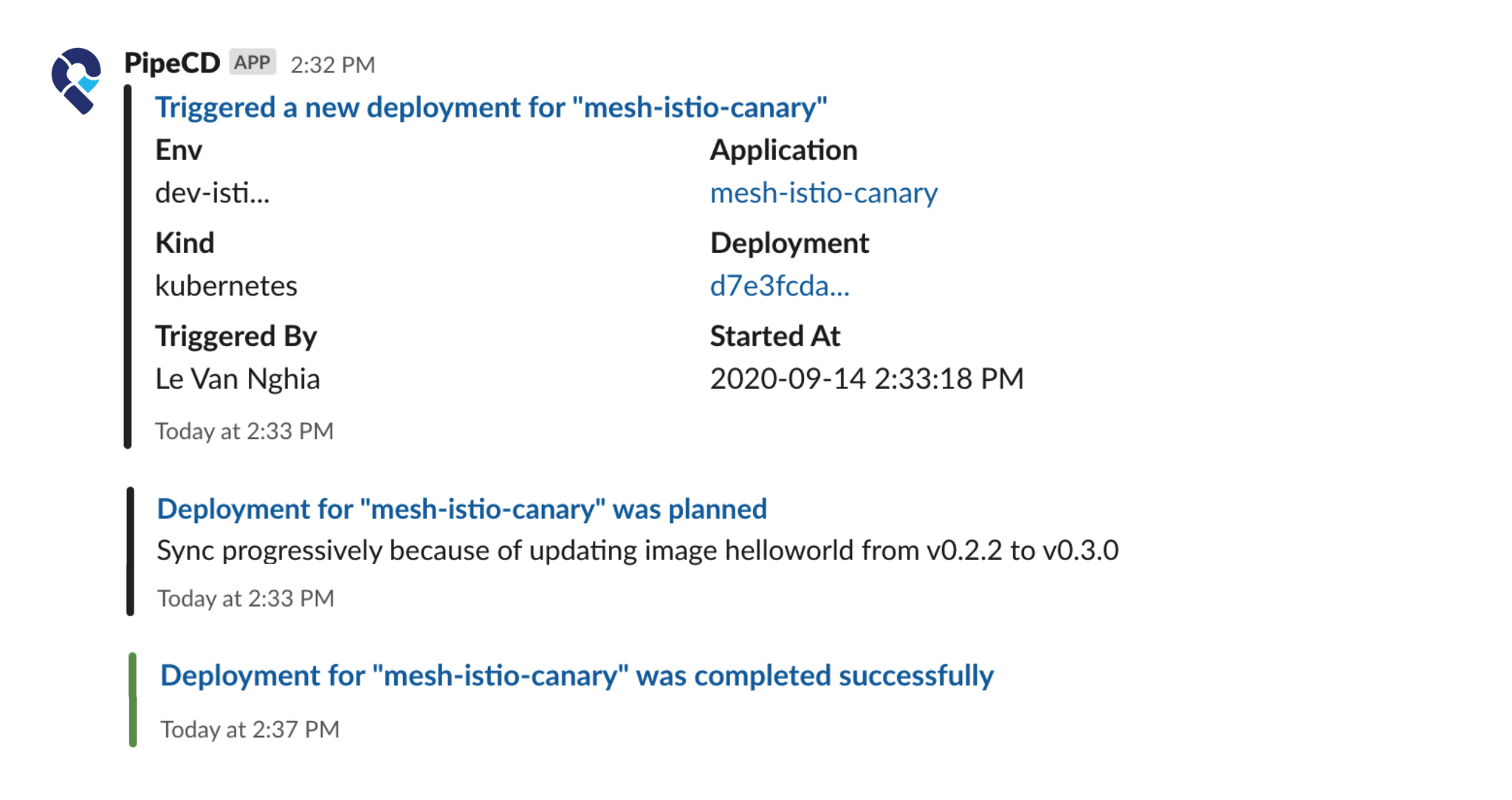Click the black attachment bar on planned message
1512x800 pixels.
click(129, 551)
